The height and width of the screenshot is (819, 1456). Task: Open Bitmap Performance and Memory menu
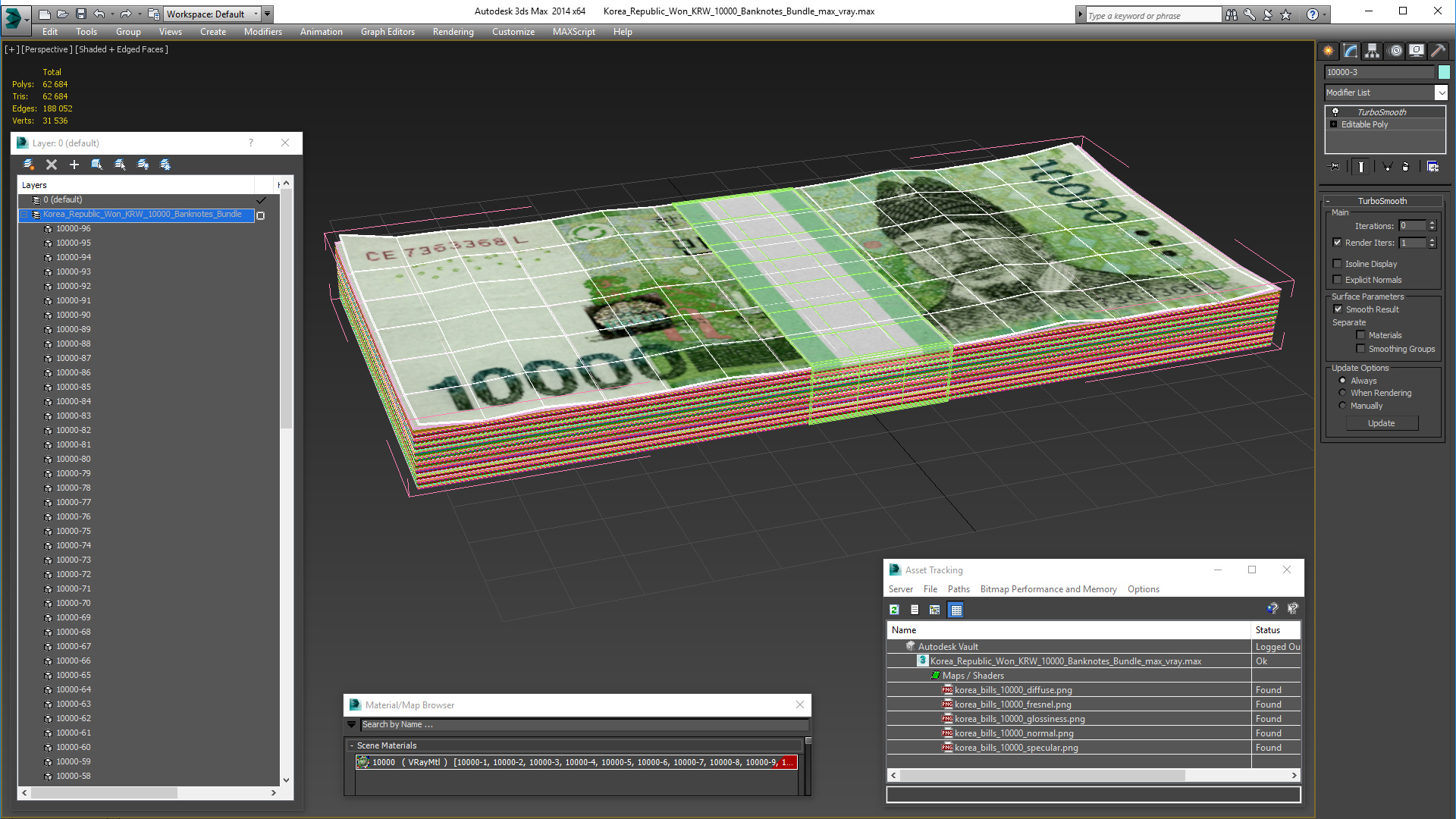click(1048, 589)
